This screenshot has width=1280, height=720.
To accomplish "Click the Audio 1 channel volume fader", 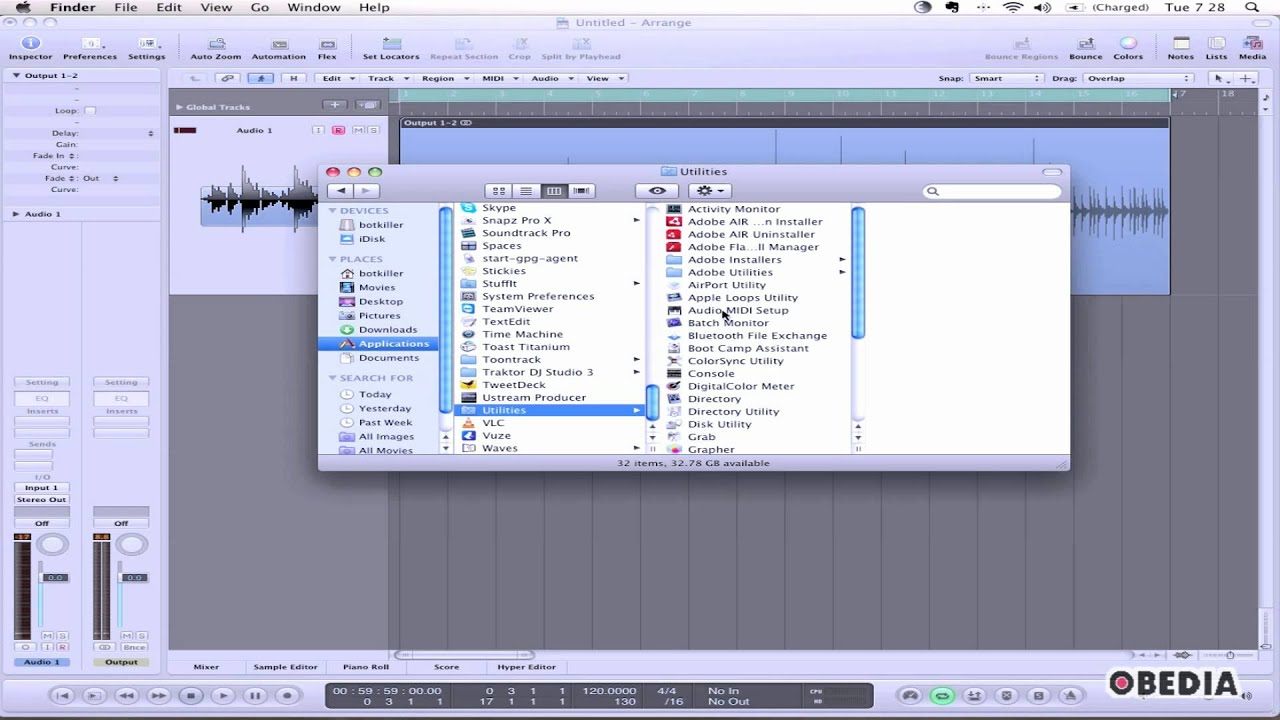I will (53, 578).
